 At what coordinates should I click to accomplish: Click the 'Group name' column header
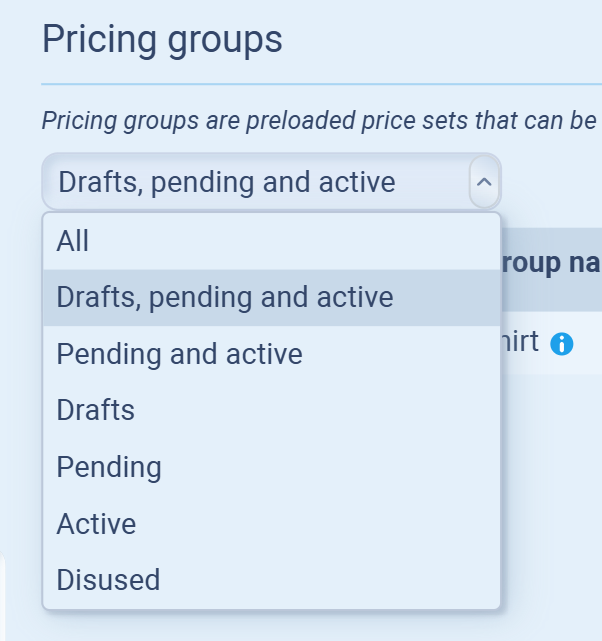550,264
